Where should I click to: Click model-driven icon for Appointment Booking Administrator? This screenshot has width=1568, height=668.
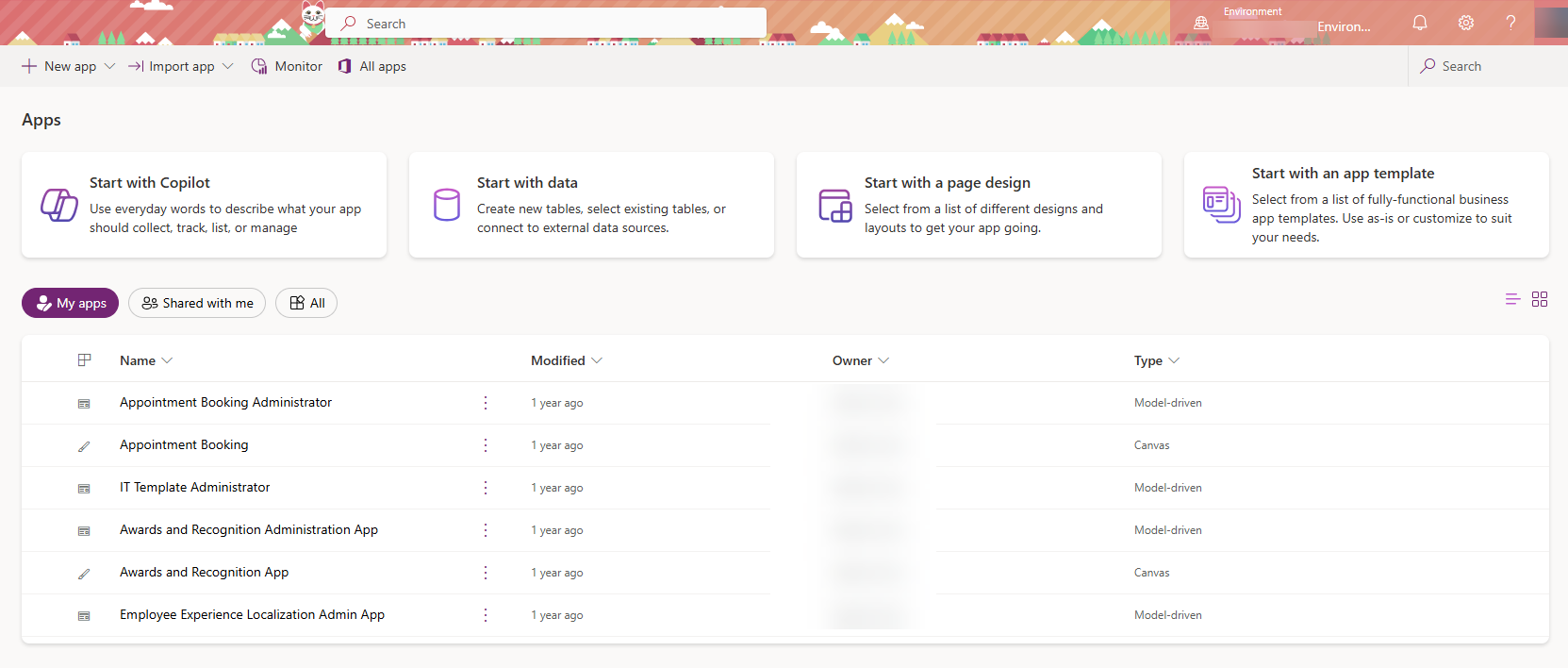pos(84,404)
